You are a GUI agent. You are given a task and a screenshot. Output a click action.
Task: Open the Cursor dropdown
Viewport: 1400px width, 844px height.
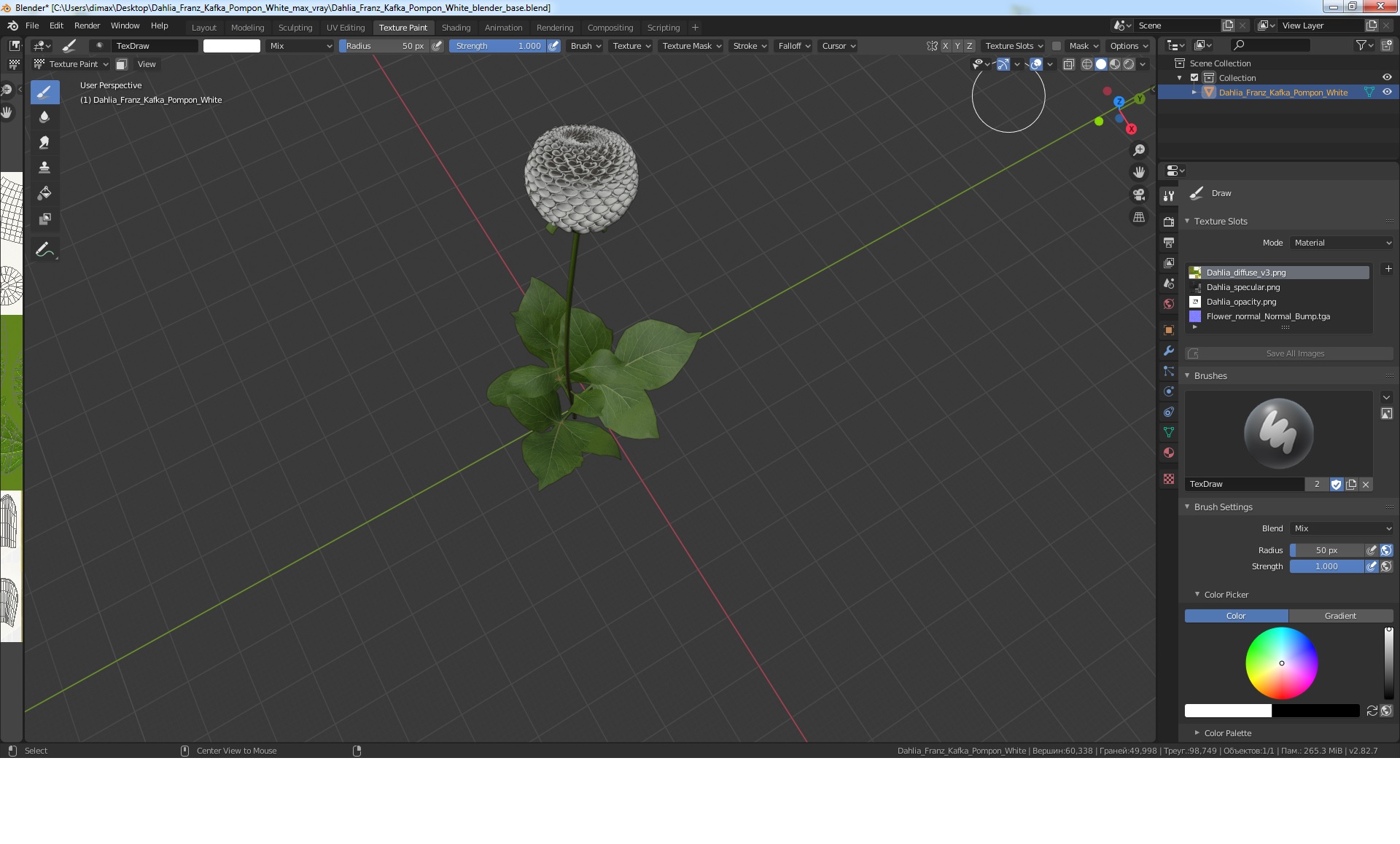(839, 46)
